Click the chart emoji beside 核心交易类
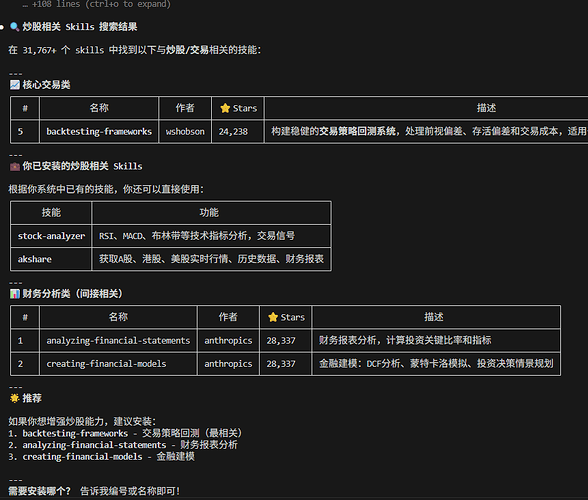588x500 pixels. tap(15, 85)
